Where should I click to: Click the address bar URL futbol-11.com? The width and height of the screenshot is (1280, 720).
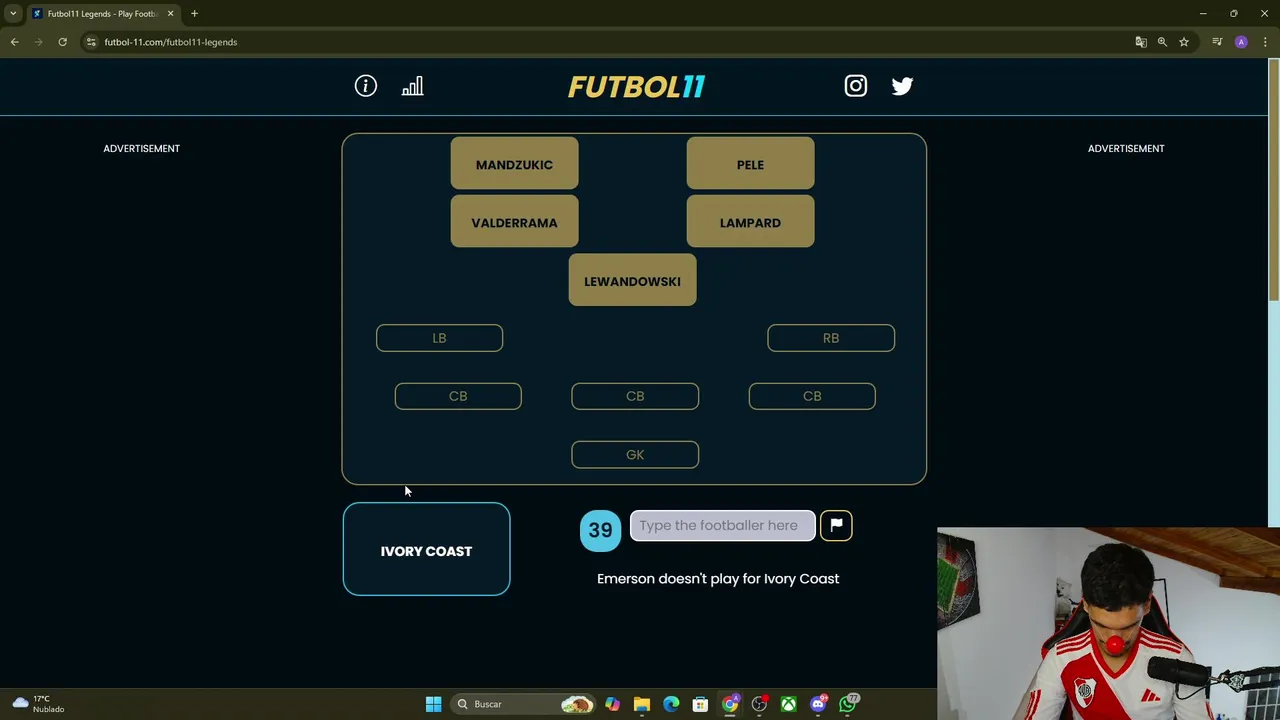point(170,42)
